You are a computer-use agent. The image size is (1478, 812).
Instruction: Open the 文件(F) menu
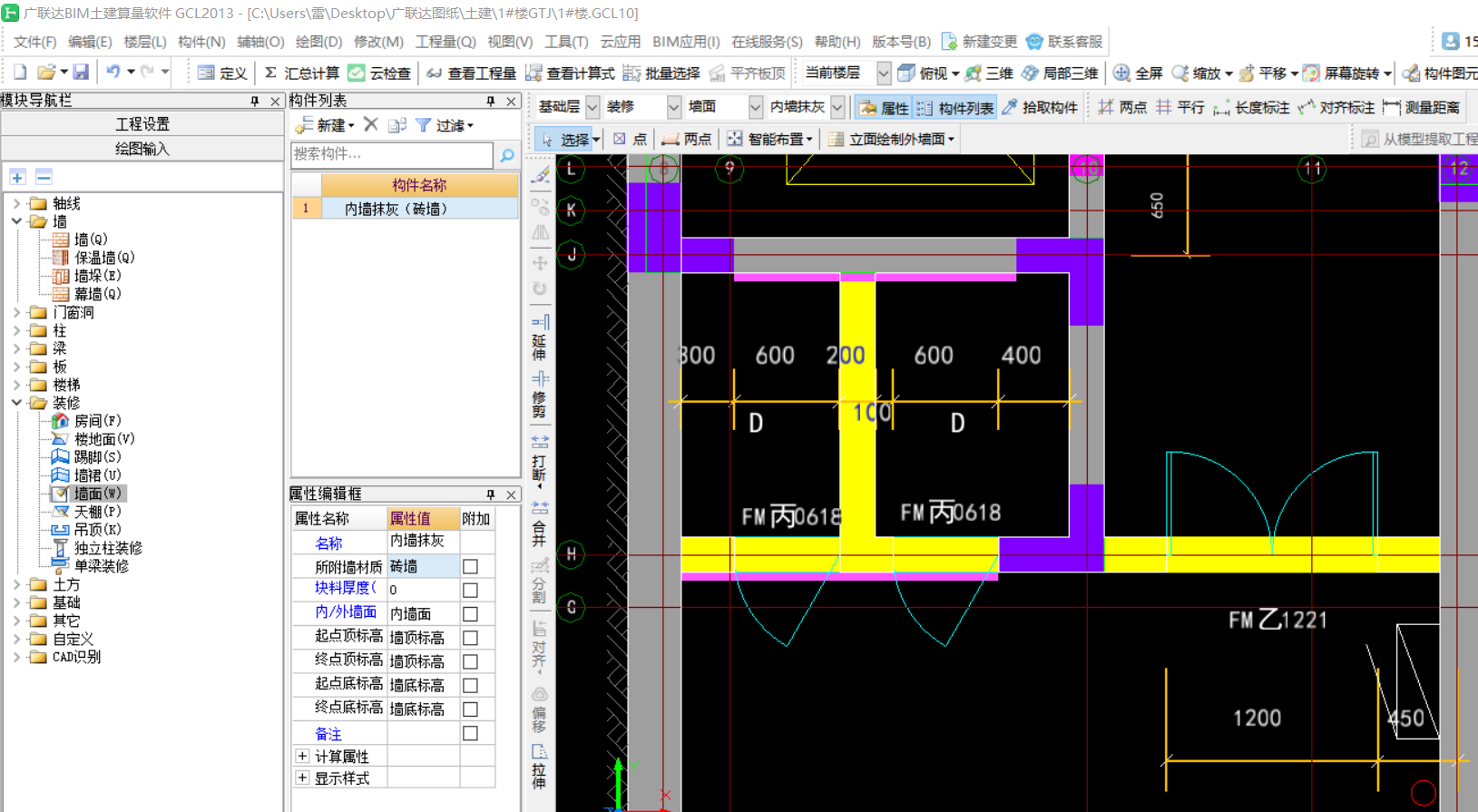34,42
